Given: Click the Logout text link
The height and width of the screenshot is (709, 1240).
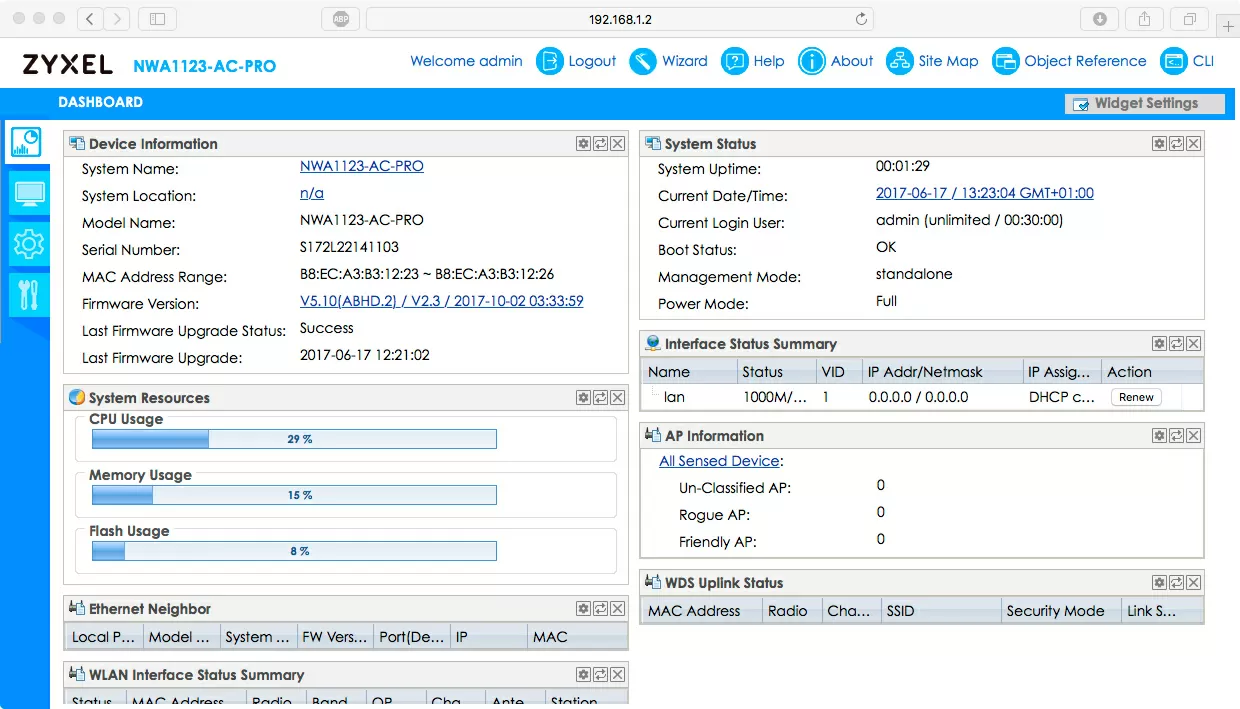Looking at the screenshot, I should tap(592, 61).
